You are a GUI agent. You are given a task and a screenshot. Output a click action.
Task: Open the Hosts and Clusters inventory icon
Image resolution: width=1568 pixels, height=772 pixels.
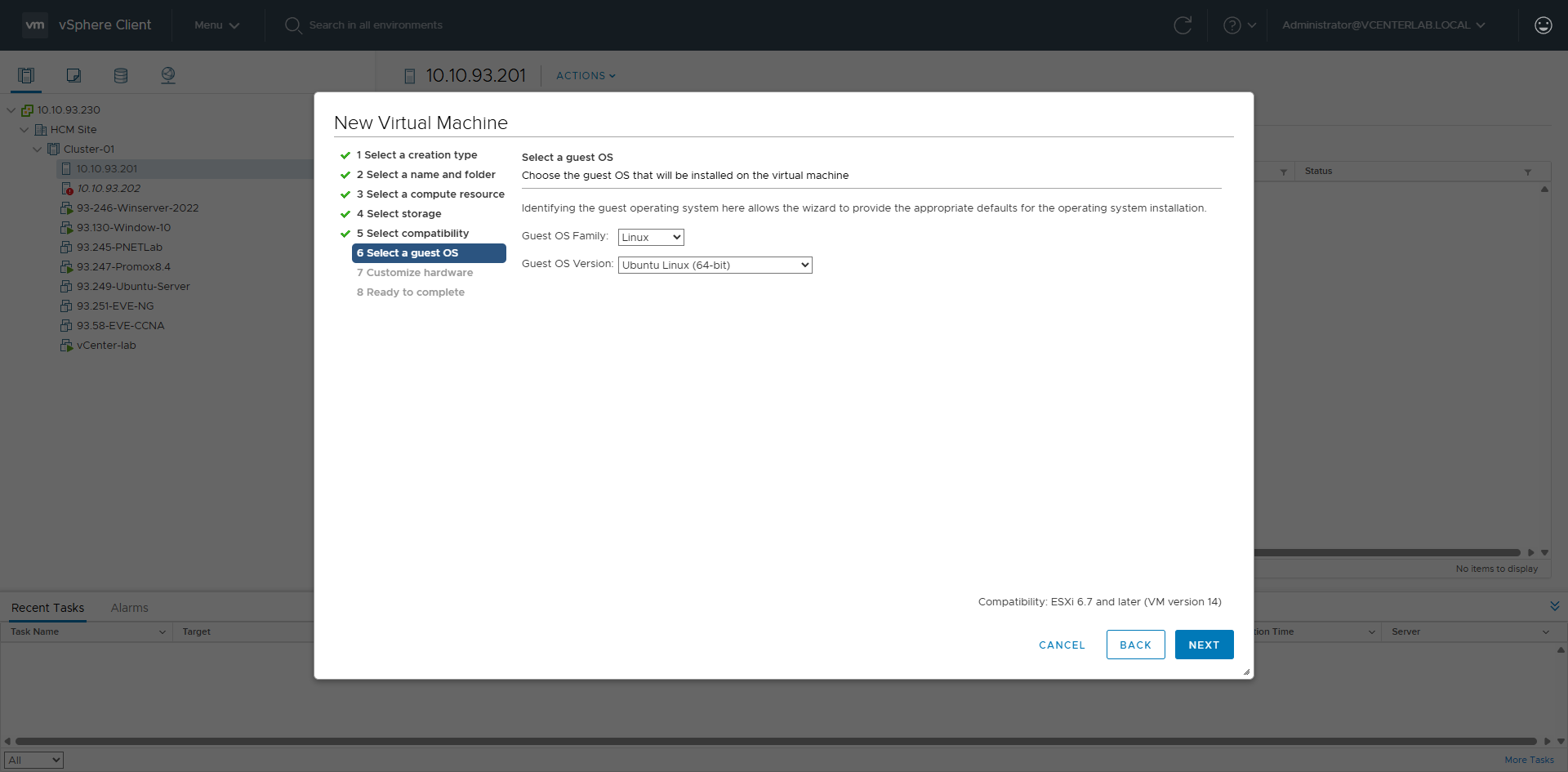point(26,76)
